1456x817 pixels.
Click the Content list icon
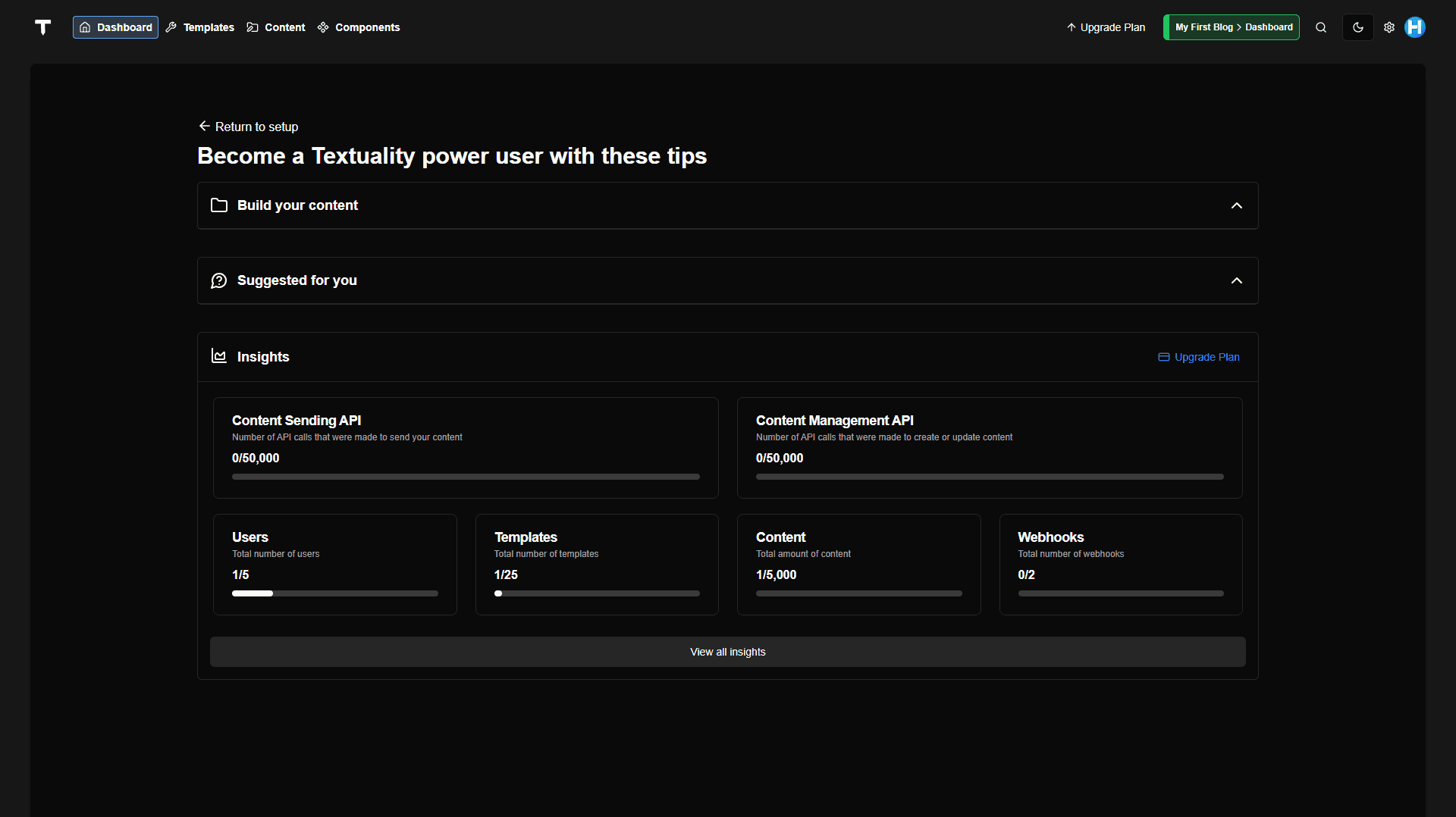(x=253, y=27)
